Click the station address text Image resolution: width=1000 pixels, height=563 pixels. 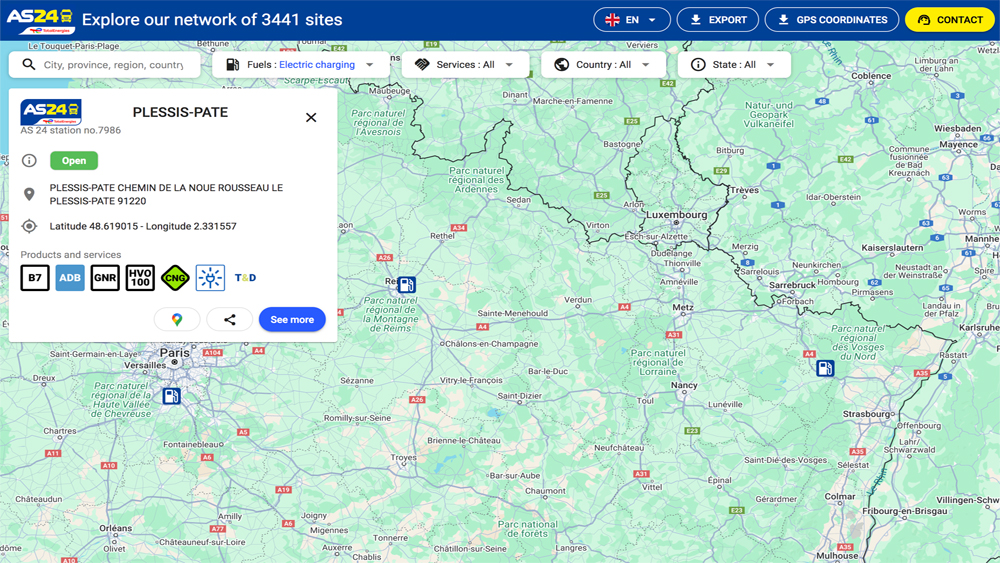click(x=166, y=194)
